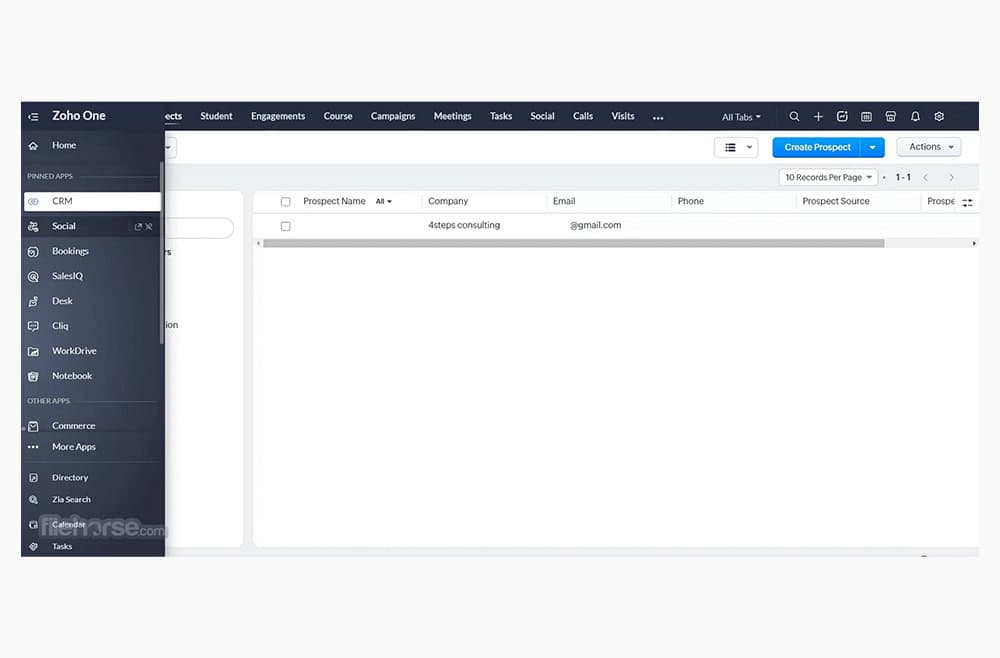The height and width of the screenshot is (658, 1000).
Task: Open Tasks at the sidebar bottom
Action: point(62,546)
